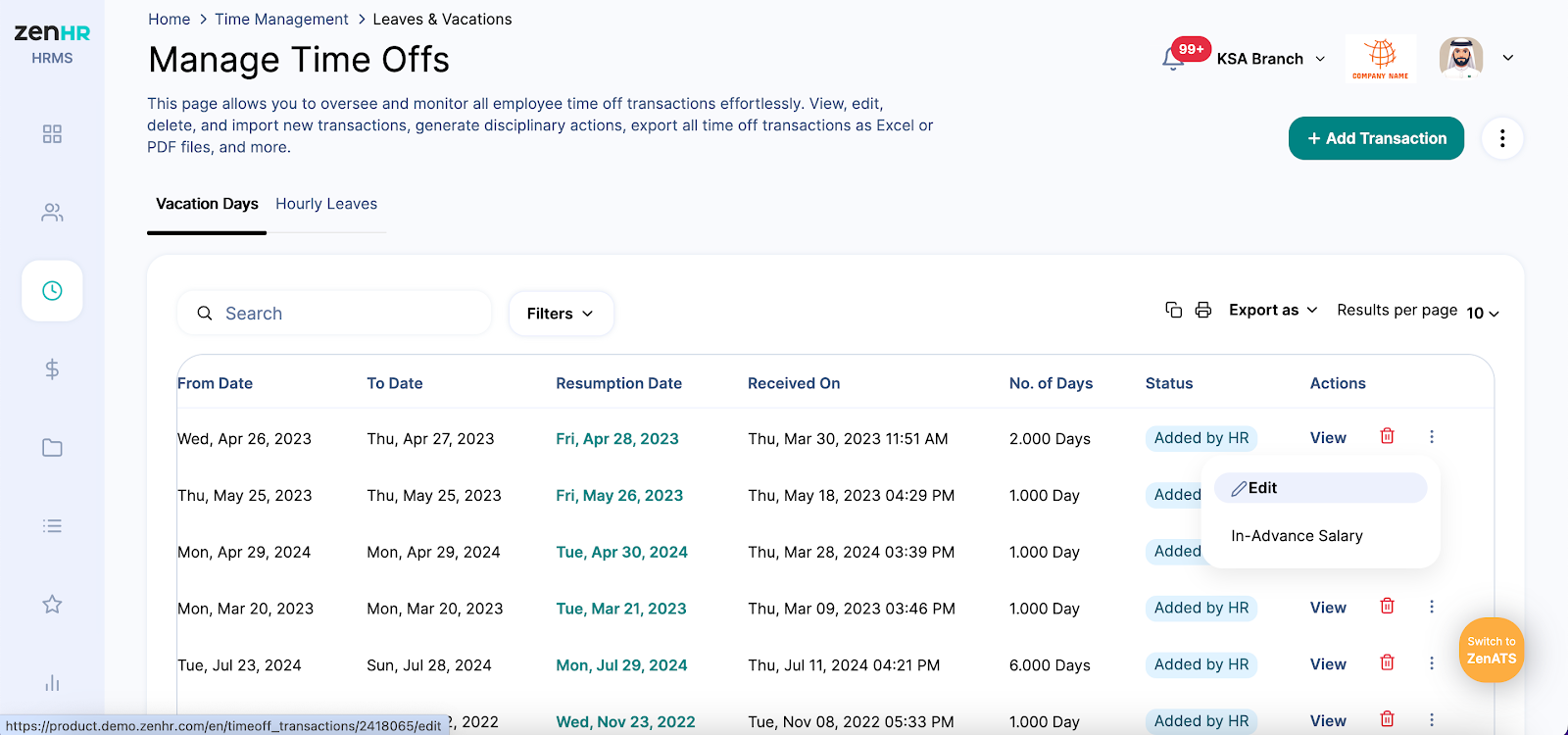The image size is (1568, 735).
Task: View the Jul 23, 2024 transaction
Action: (x=1328, y=664)
